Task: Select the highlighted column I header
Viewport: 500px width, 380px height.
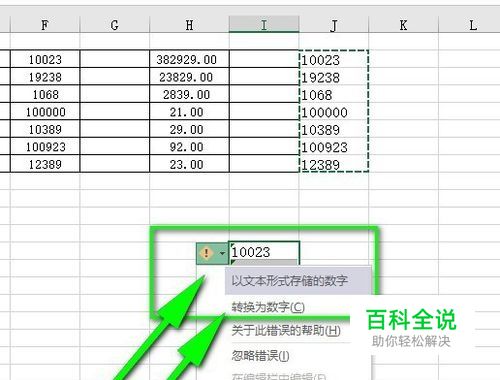Action: [x=264, y=25]
